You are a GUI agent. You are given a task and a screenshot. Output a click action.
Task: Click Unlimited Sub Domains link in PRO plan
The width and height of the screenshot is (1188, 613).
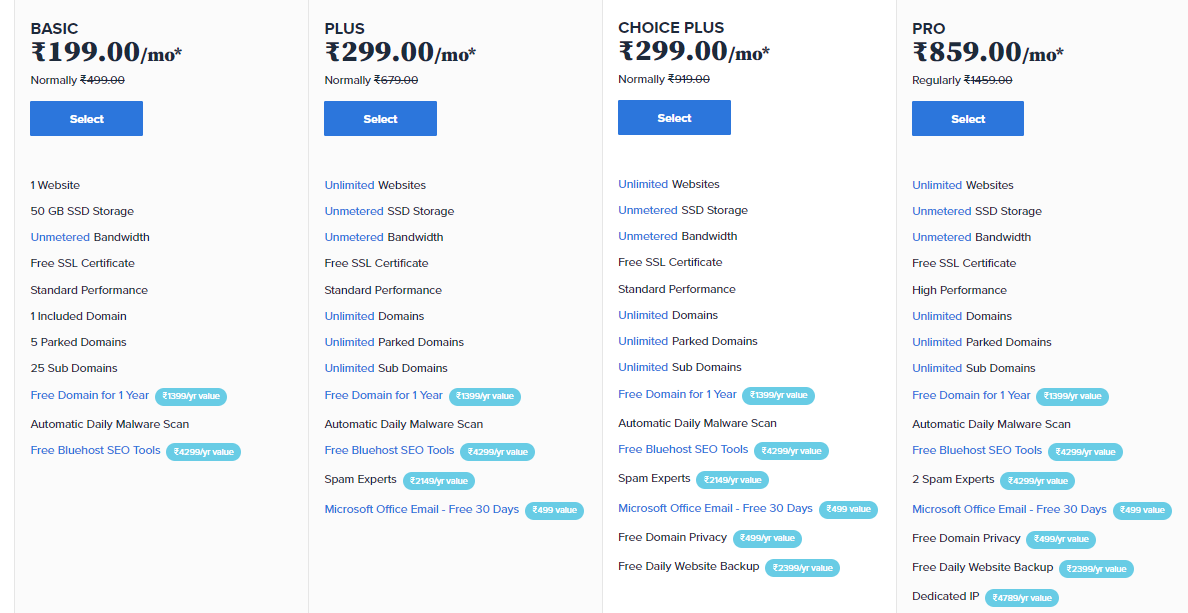(937, 368)
